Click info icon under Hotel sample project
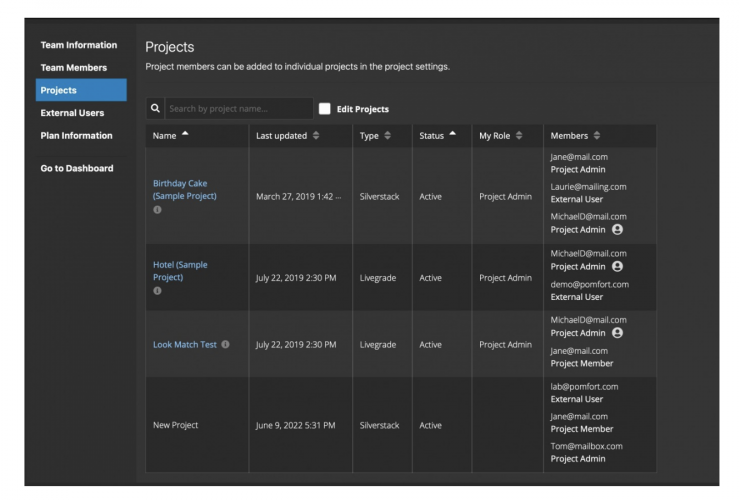 click(157, 291)
